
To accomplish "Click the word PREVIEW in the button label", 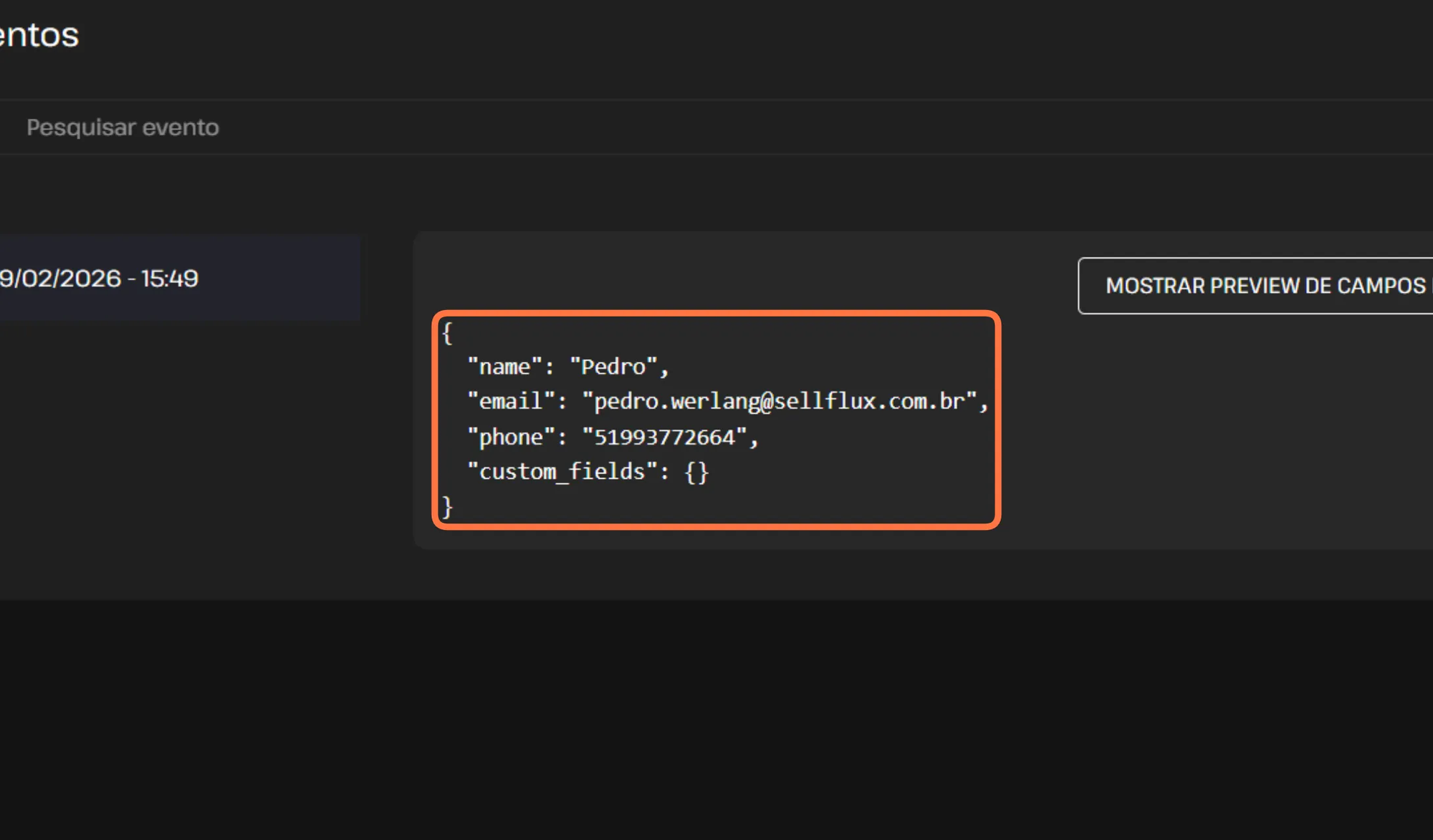I will pyautogui.click(x=1255, y=286).
